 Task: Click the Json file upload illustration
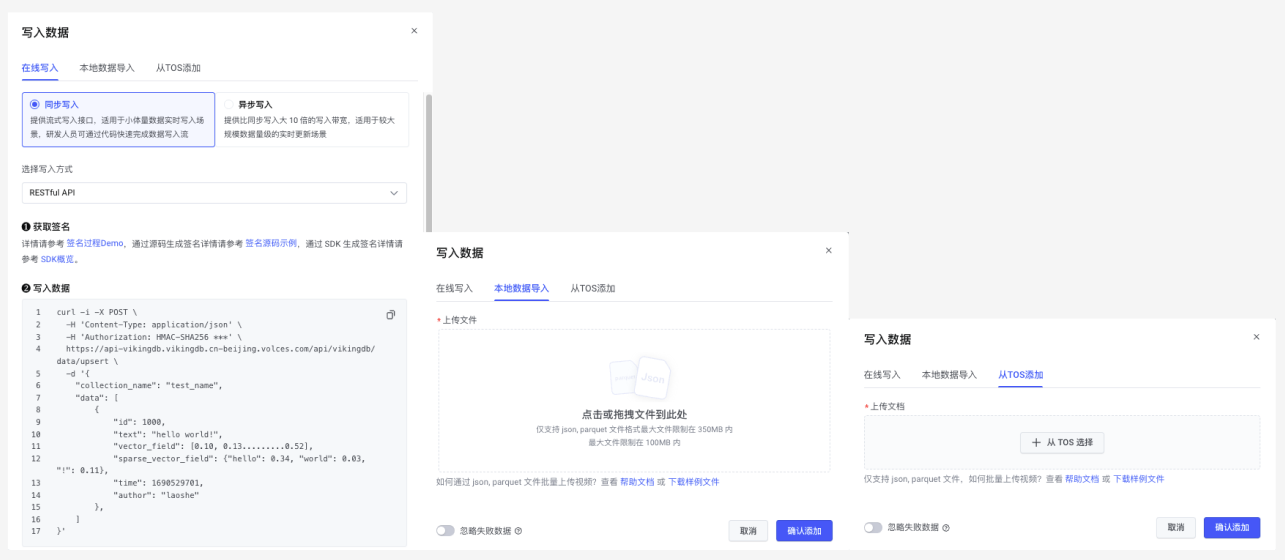[x=640, y=380]
